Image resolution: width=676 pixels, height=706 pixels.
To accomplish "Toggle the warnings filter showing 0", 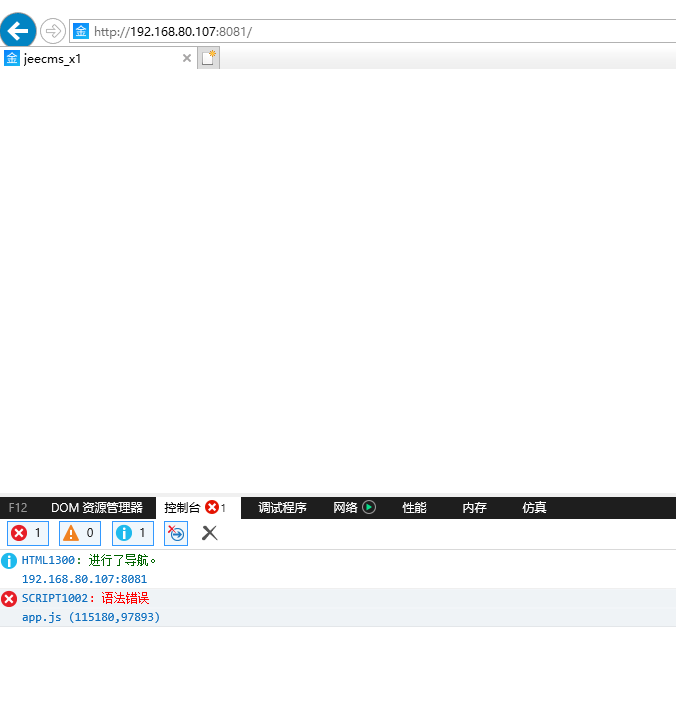I will click(x=80, y=533).
